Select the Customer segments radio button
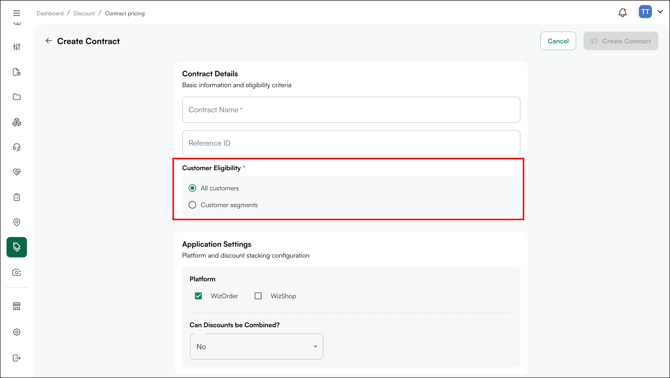Image resolution: width=670 pixels, height=378 pixels. point(192,205)
